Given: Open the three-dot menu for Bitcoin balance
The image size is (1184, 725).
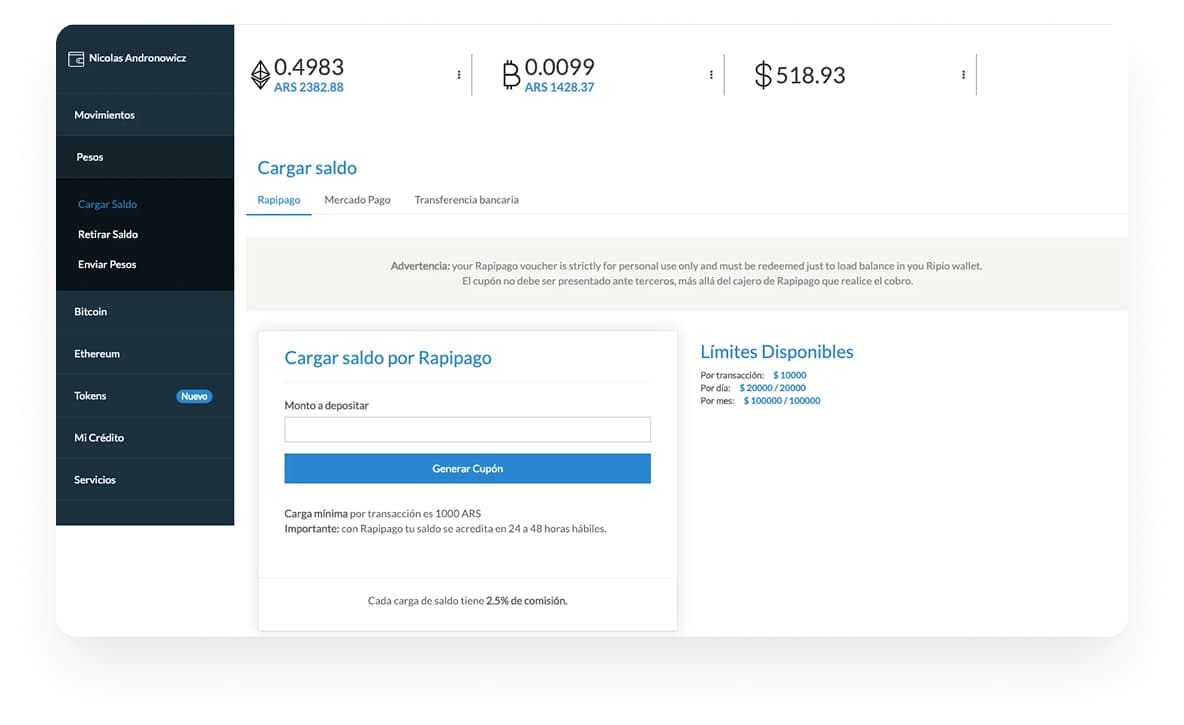Looking at the screenshot, I should [x=711, y=75].
